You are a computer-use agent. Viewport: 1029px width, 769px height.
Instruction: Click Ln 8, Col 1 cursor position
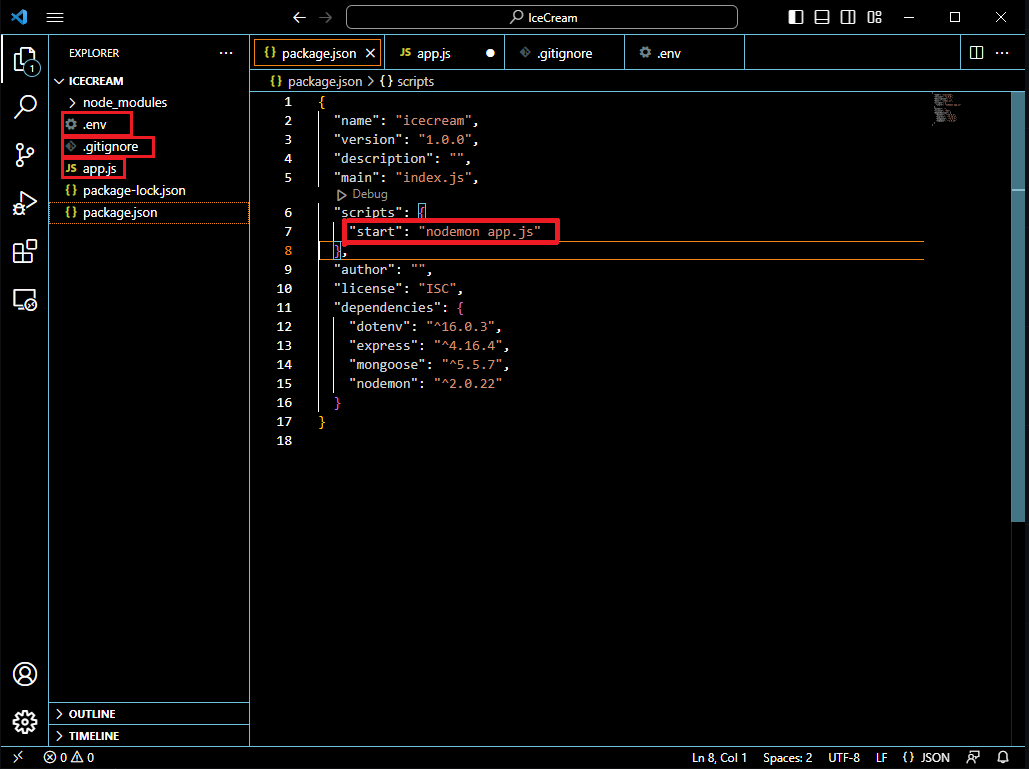click(719, 758)
